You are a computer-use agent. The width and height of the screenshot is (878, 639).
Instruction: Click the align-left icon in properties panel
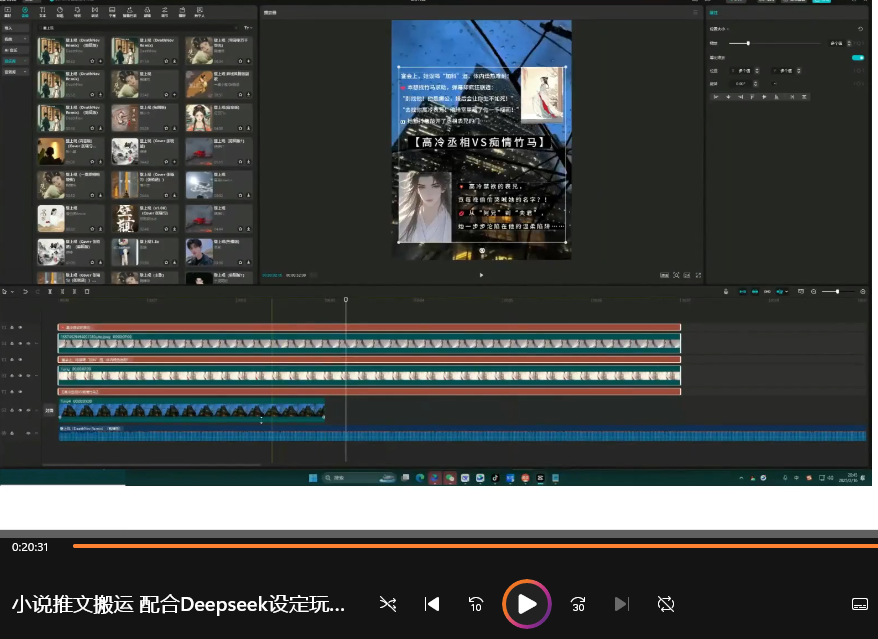(716, 97)
